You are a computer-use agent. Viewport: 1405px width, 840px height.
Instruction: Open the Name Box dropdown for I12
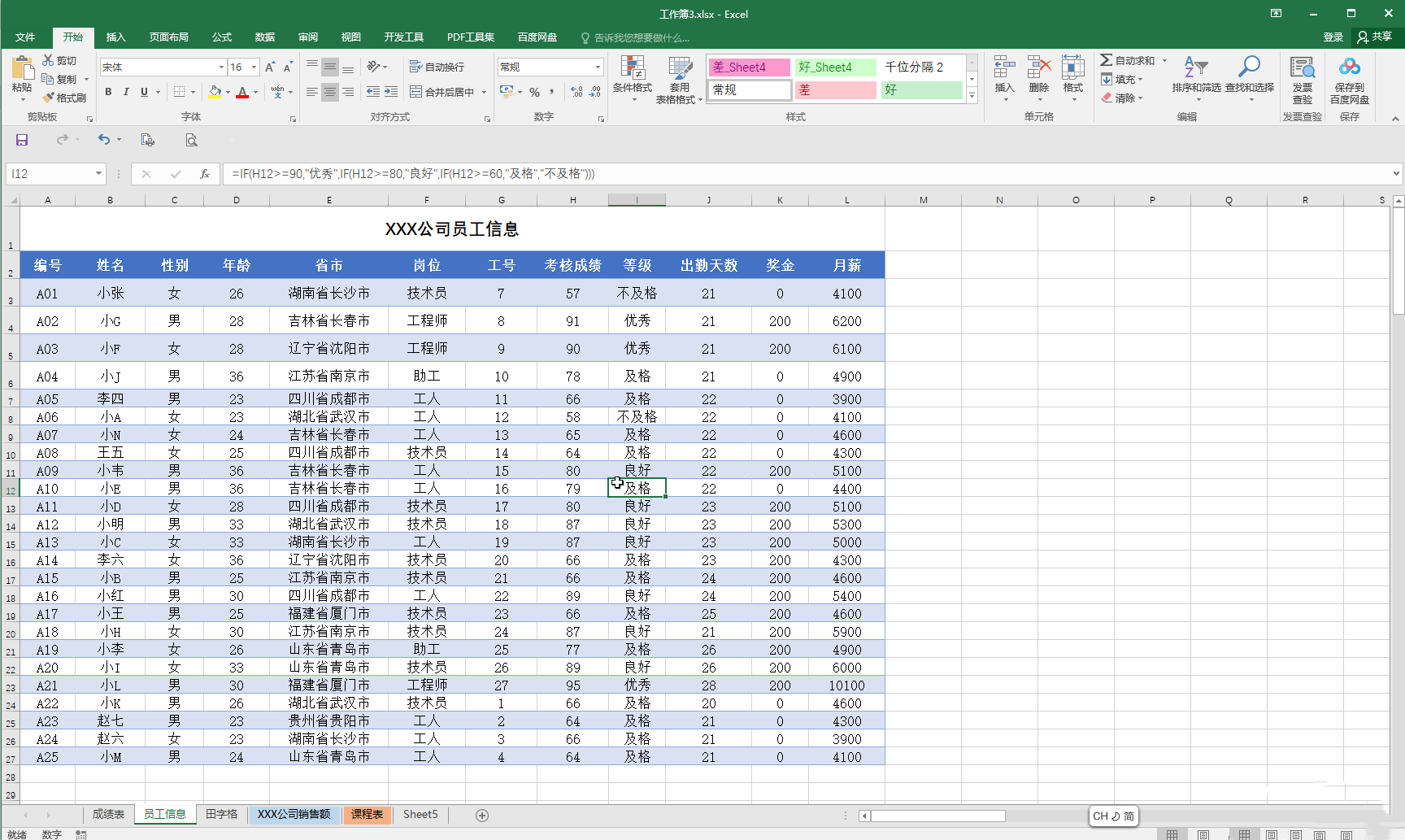(x=98, y=173)
